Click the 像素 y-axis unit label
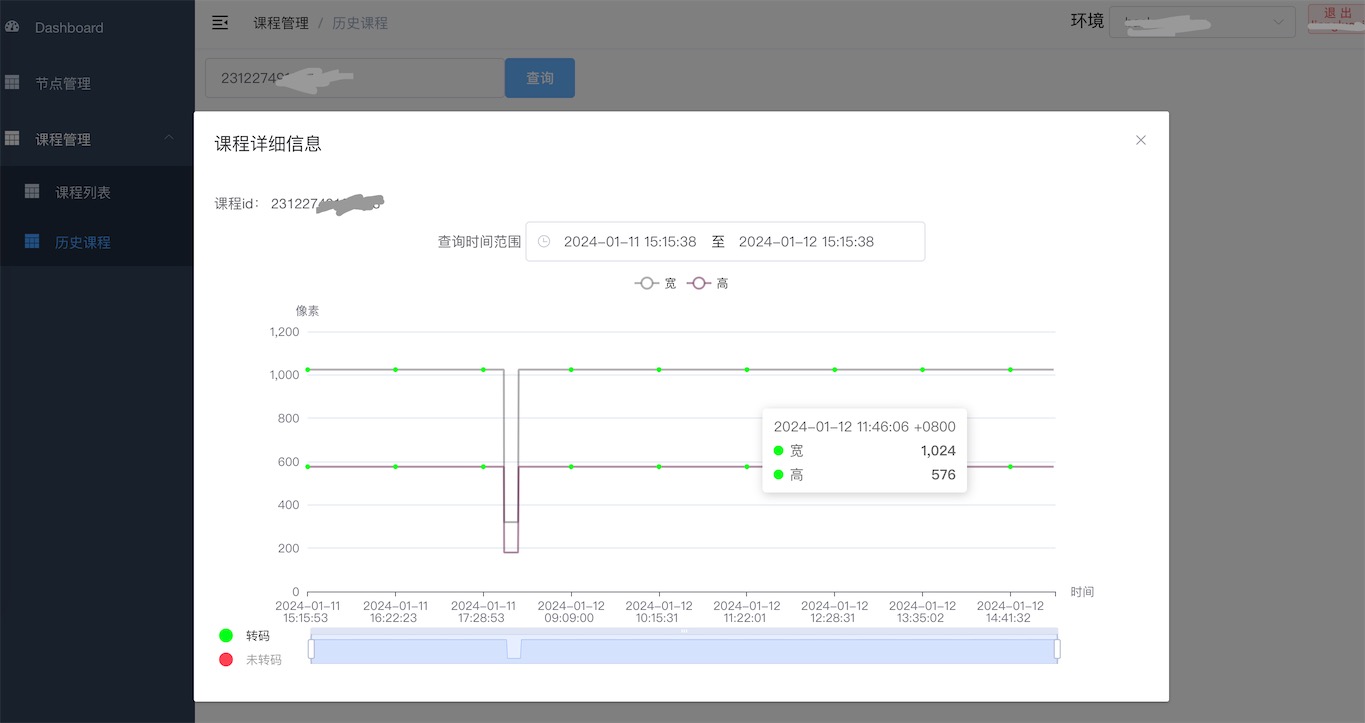 [x=307, y=311]
